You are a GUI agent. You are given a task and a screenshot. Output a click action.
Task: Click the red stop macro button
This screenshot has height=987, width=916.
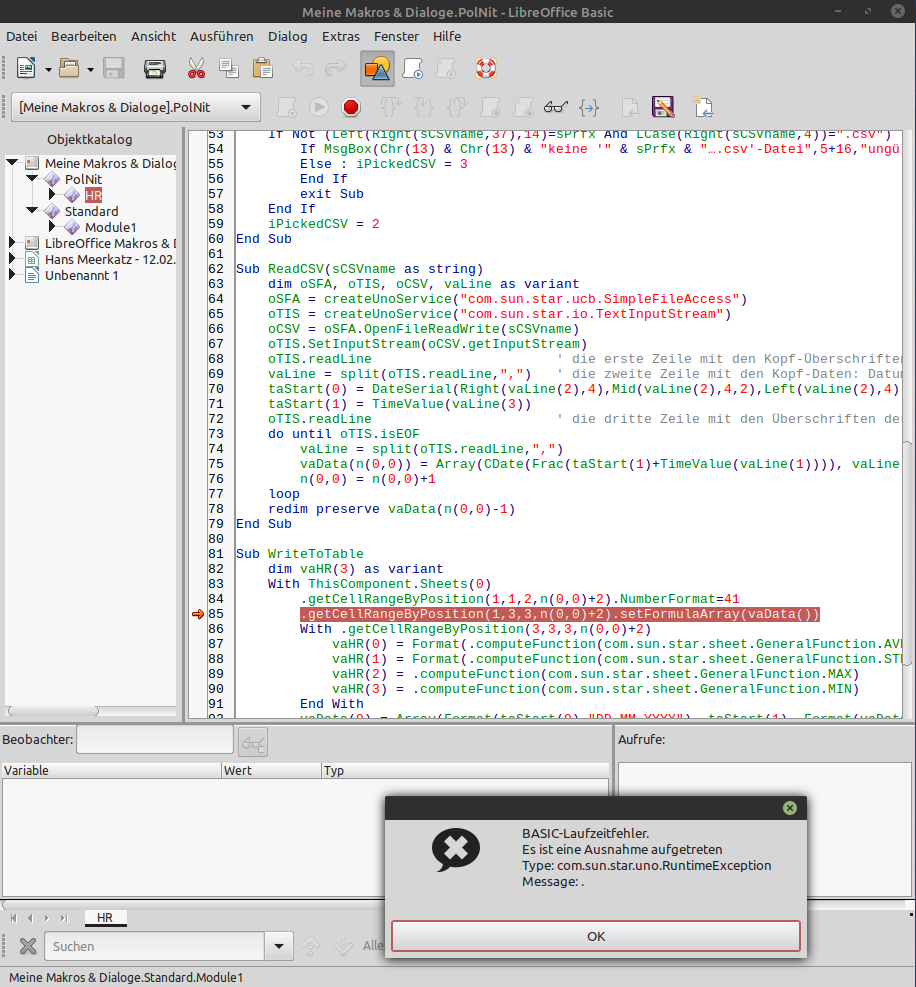[x=351, y=107]
